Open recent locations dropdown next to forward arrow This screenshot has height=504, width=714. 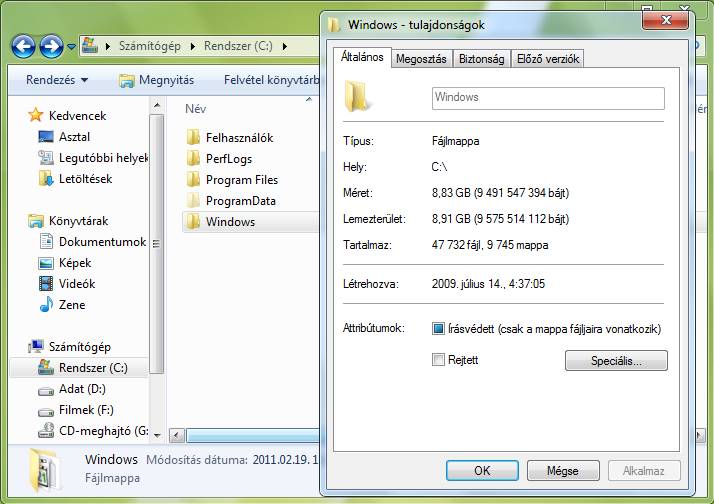pyautogui.click(x=71, y=46)
